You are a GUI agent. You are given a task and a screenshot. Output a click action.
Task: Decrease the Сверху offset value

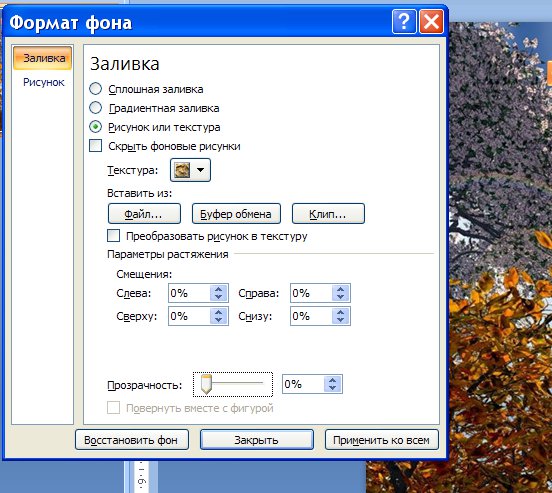219,320
